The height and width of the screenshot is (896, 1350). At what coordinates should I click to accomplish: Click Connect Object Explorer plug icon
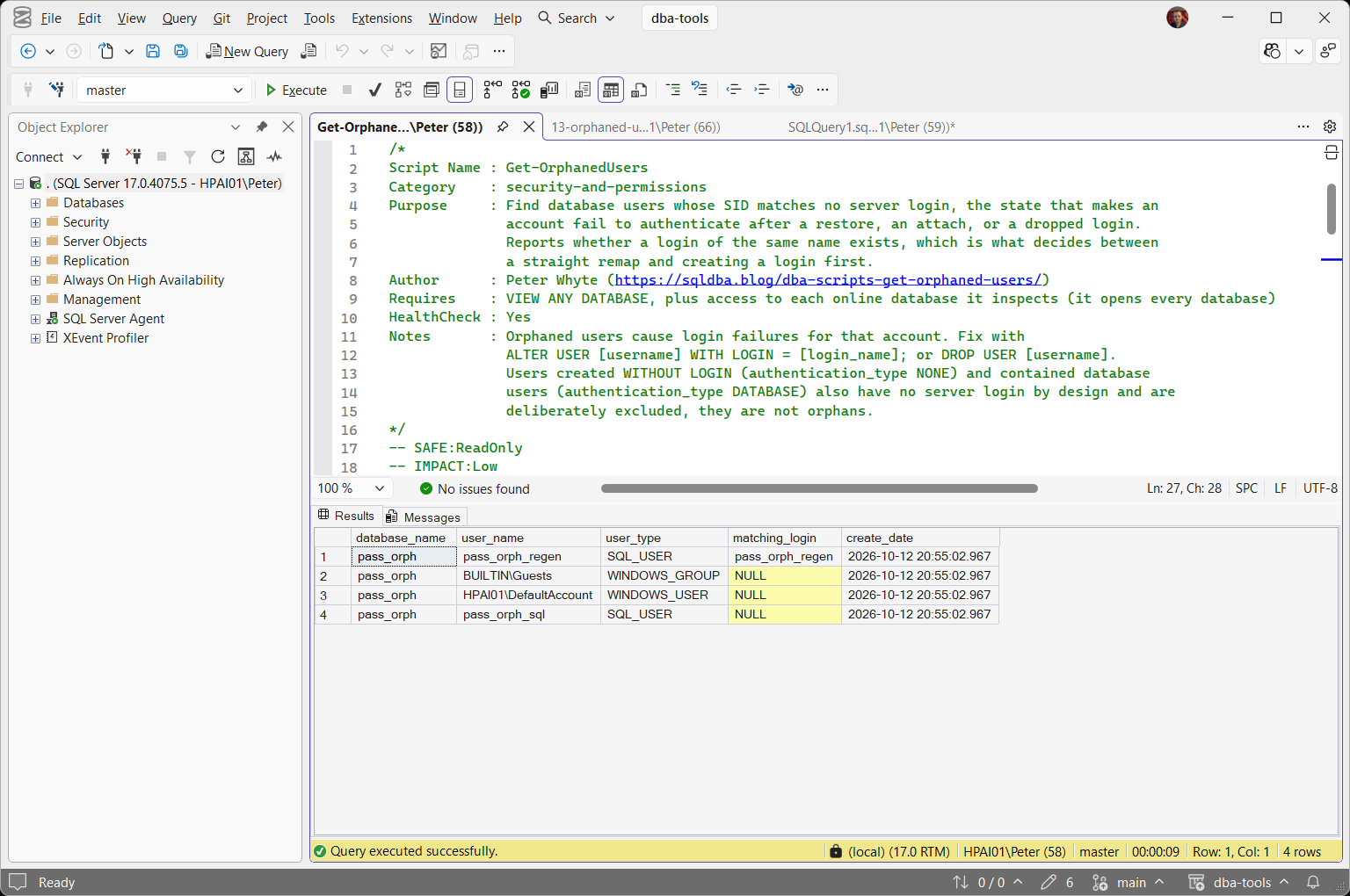105,156
